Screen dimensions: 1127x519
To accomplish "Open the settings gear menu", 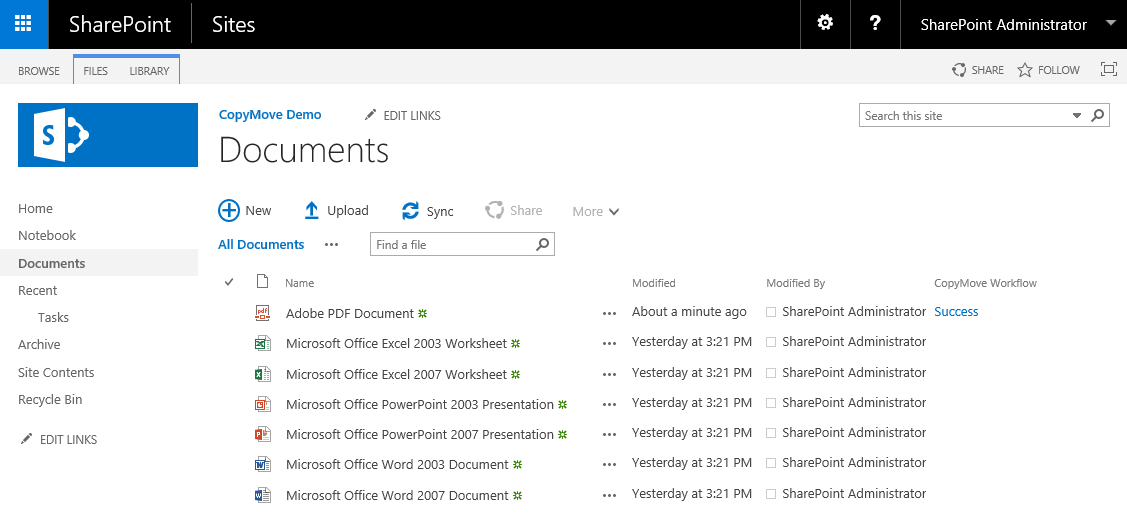I will coord(825,24).
